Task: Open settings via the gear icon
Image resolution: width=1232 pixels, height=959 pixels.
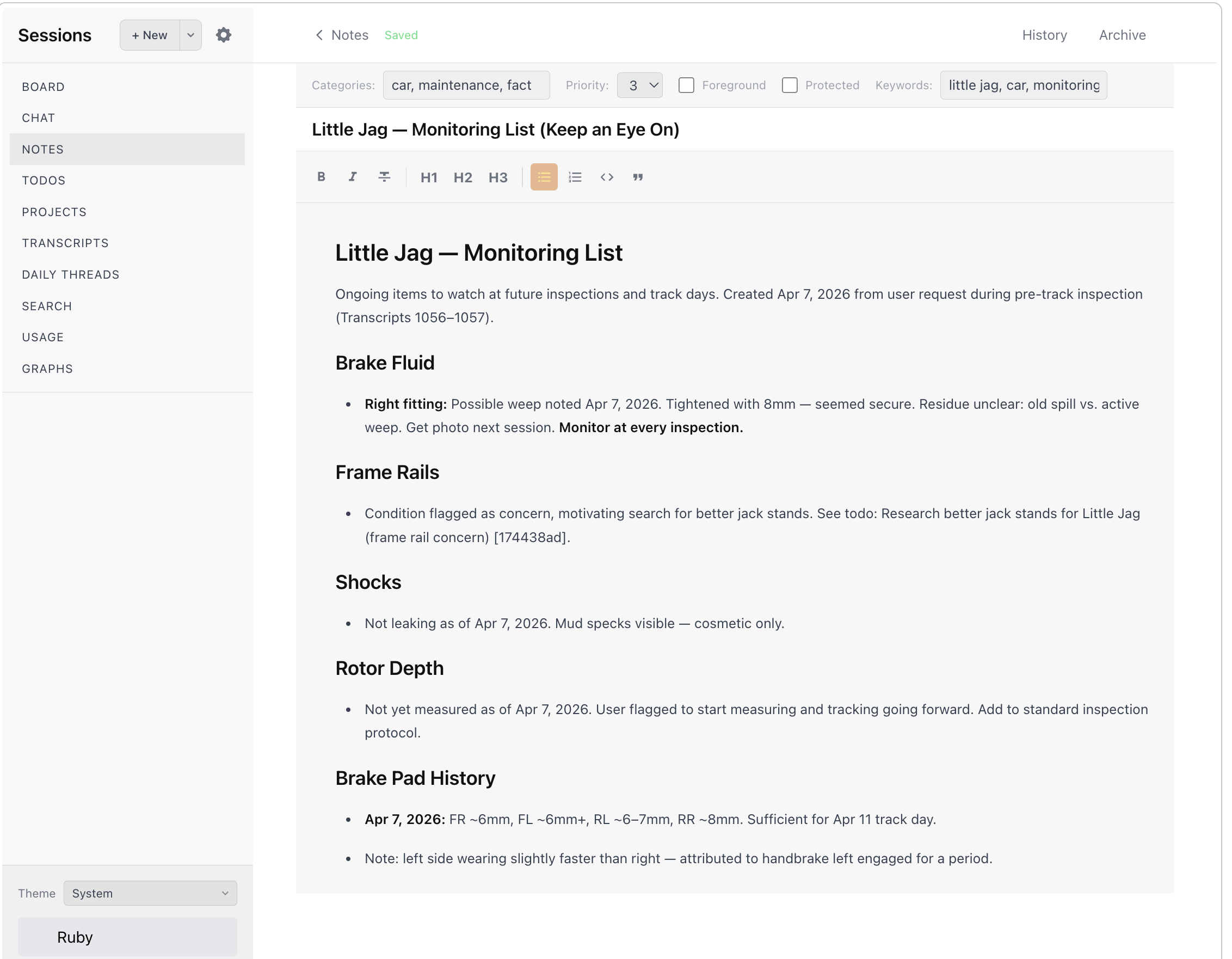Action: coord(224,35)
